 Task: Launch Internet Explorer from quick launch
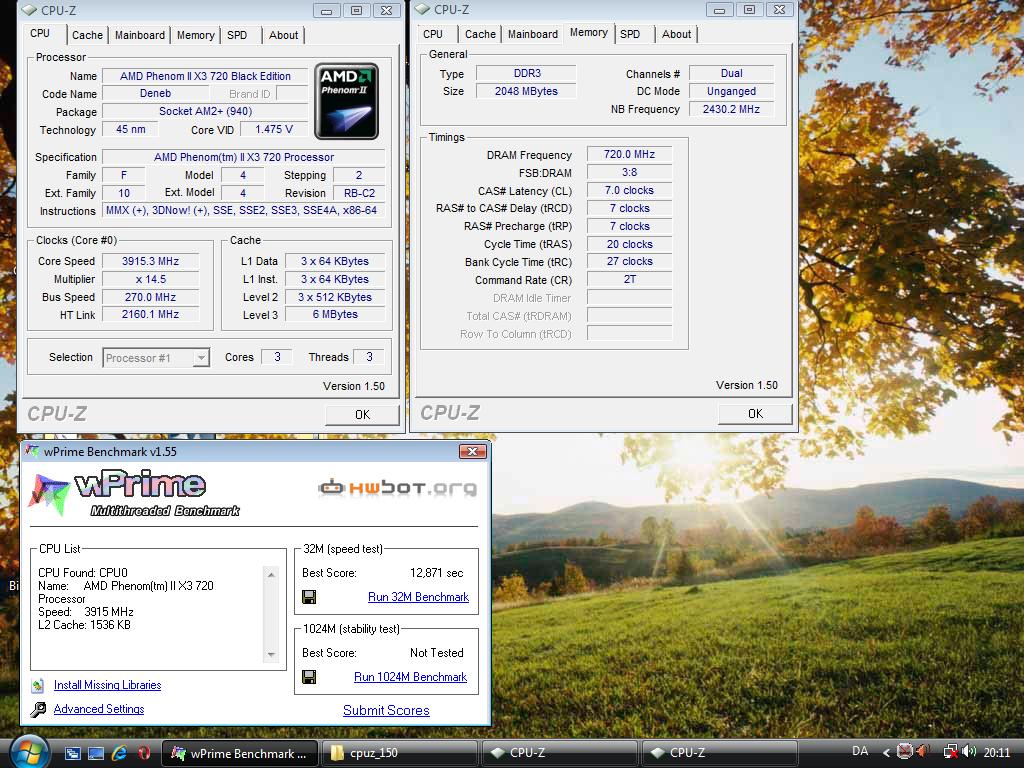(120, 753)
